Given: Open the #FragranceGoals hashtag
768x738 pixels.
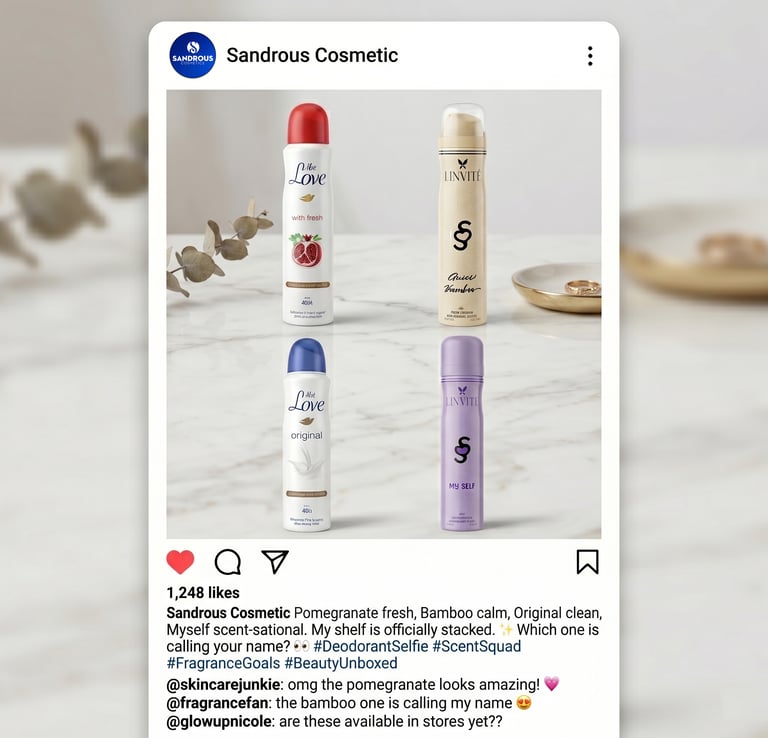Looking at the screenshot, I should point(223,663).
